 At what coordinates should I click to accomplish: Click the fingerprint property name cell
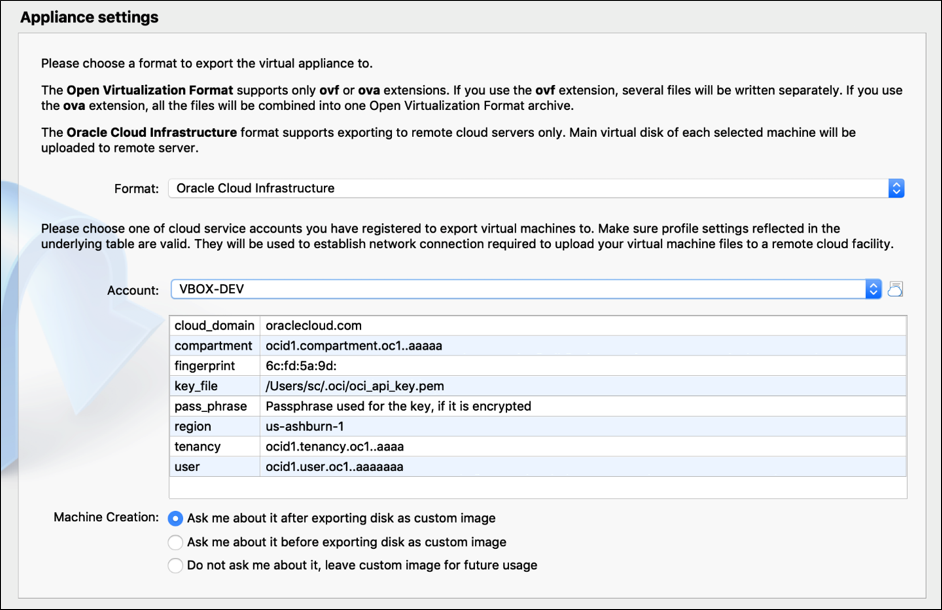tap(214, 366)
